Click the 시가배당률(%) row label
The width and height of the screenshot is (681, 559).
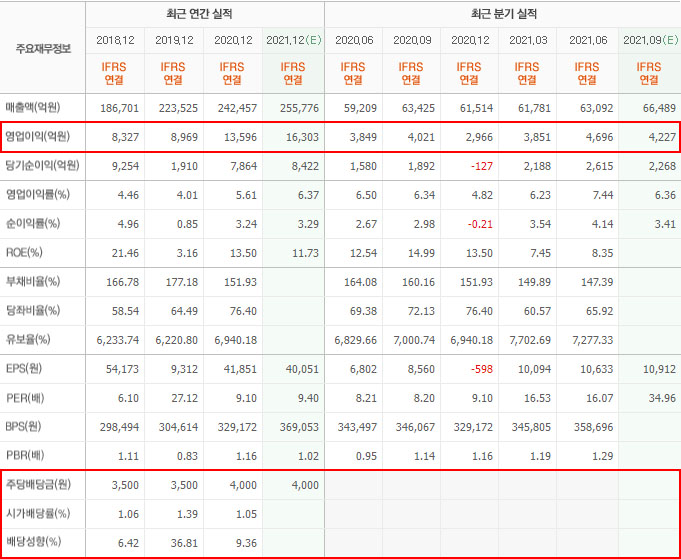pos(38,514)
